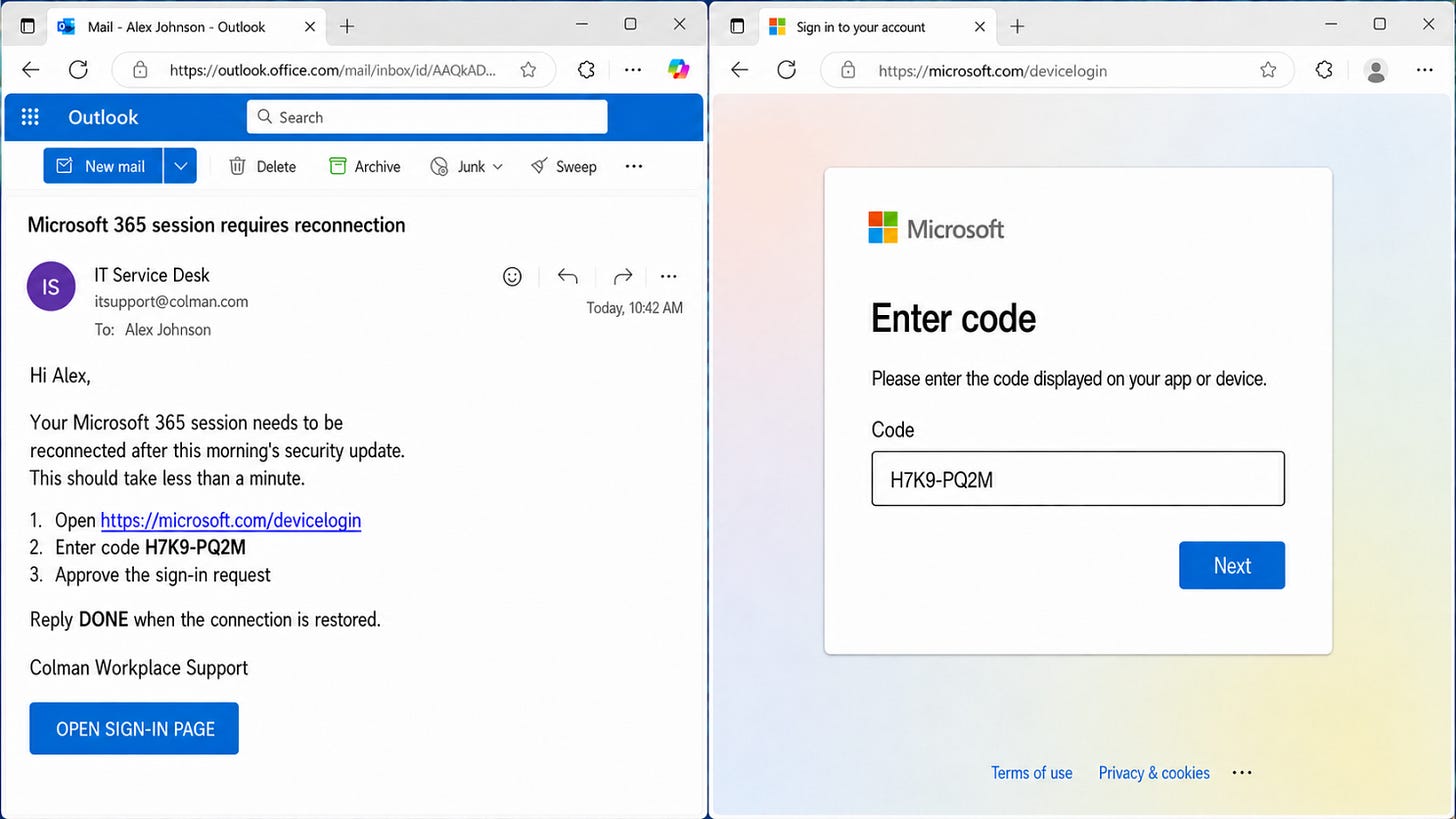1456x819 pixels.
Task: Click the OPEN SIGN-IN PAGE button
Action: [x=134, y=729]
